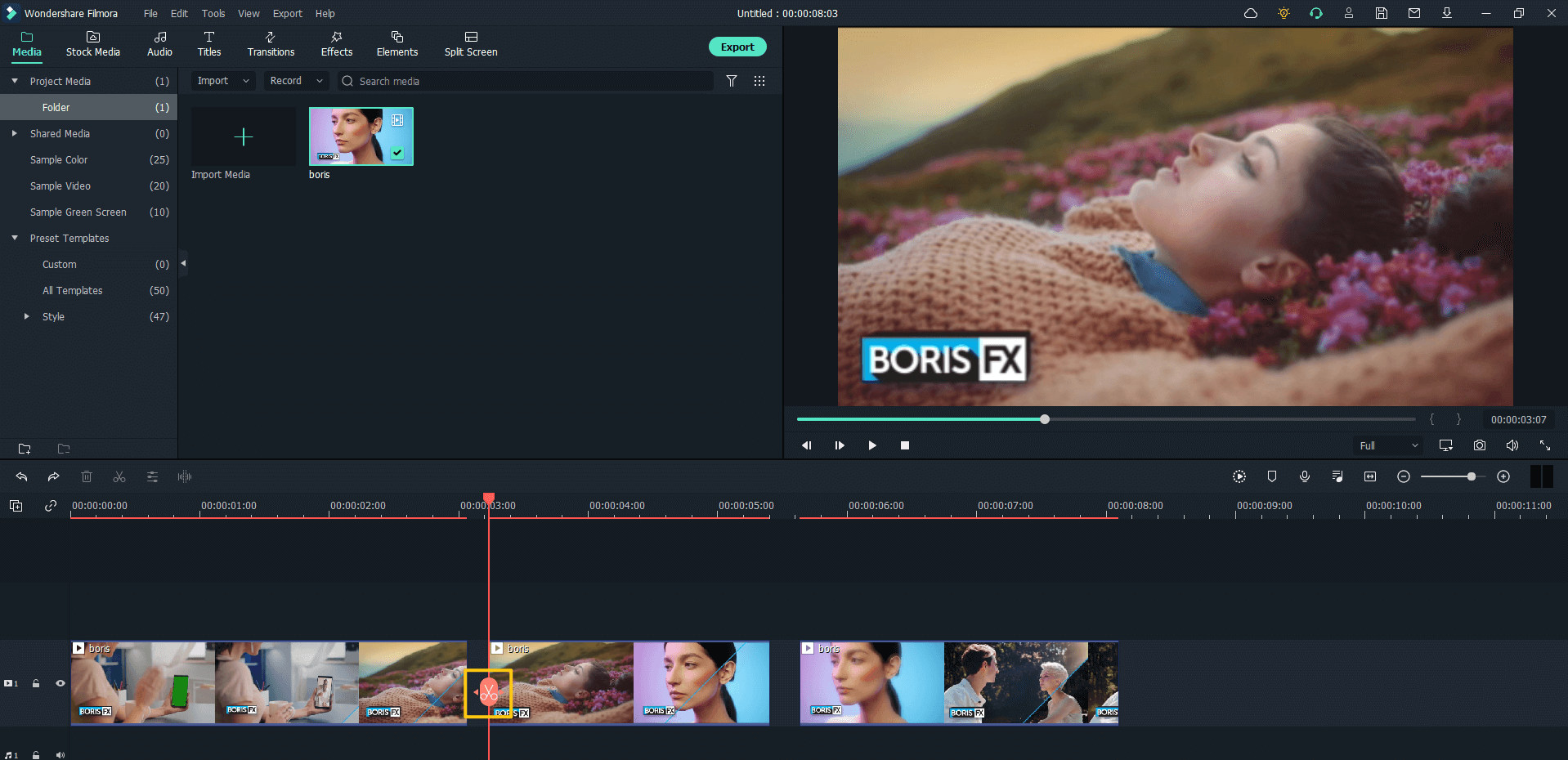Click Import Media plus tile
Screen dimensions: 1568x760
click(244, 136)
